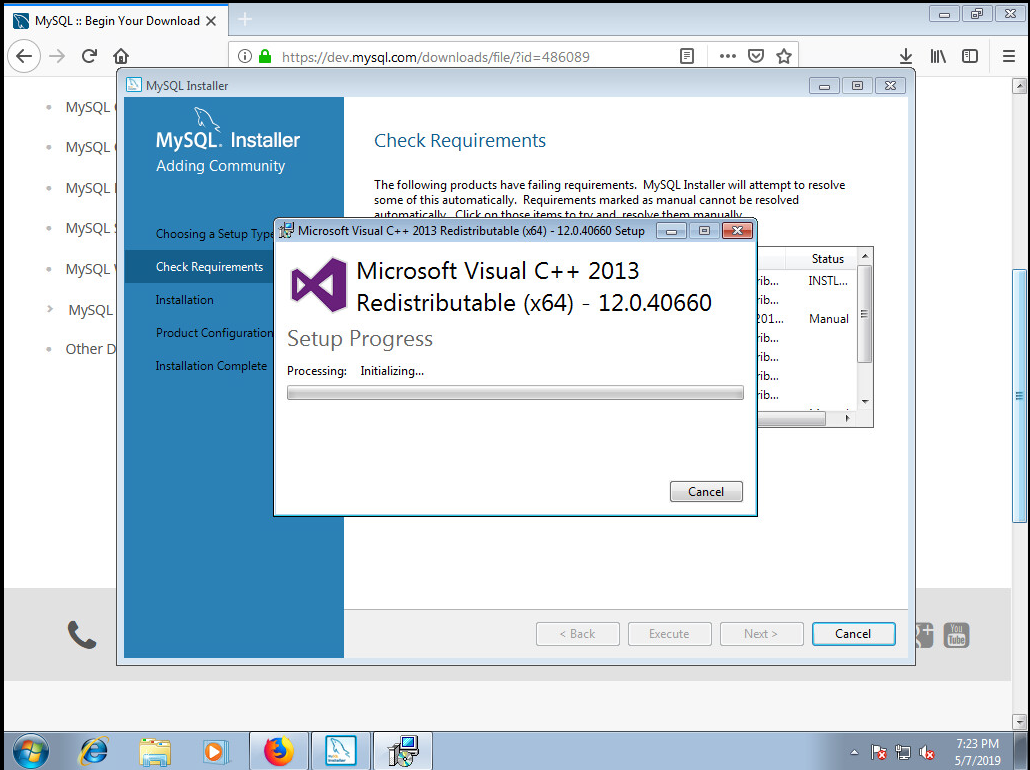Toggle Firefox sidebar icon
The height and width of the screenshot is (770, 1030).
pos(970,57)
